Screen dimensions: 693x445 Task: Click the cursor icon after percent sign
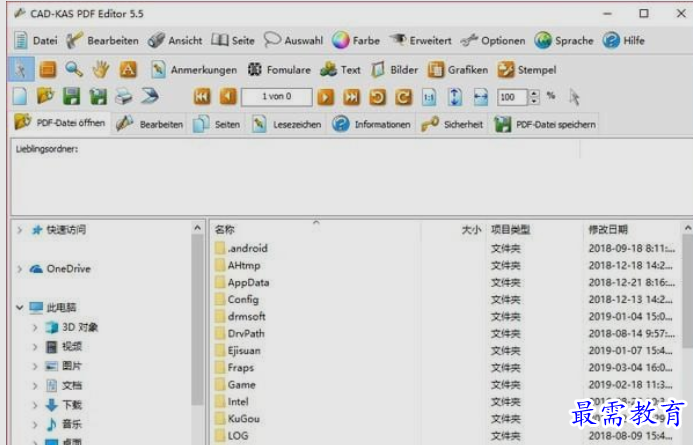click(574, 97)
